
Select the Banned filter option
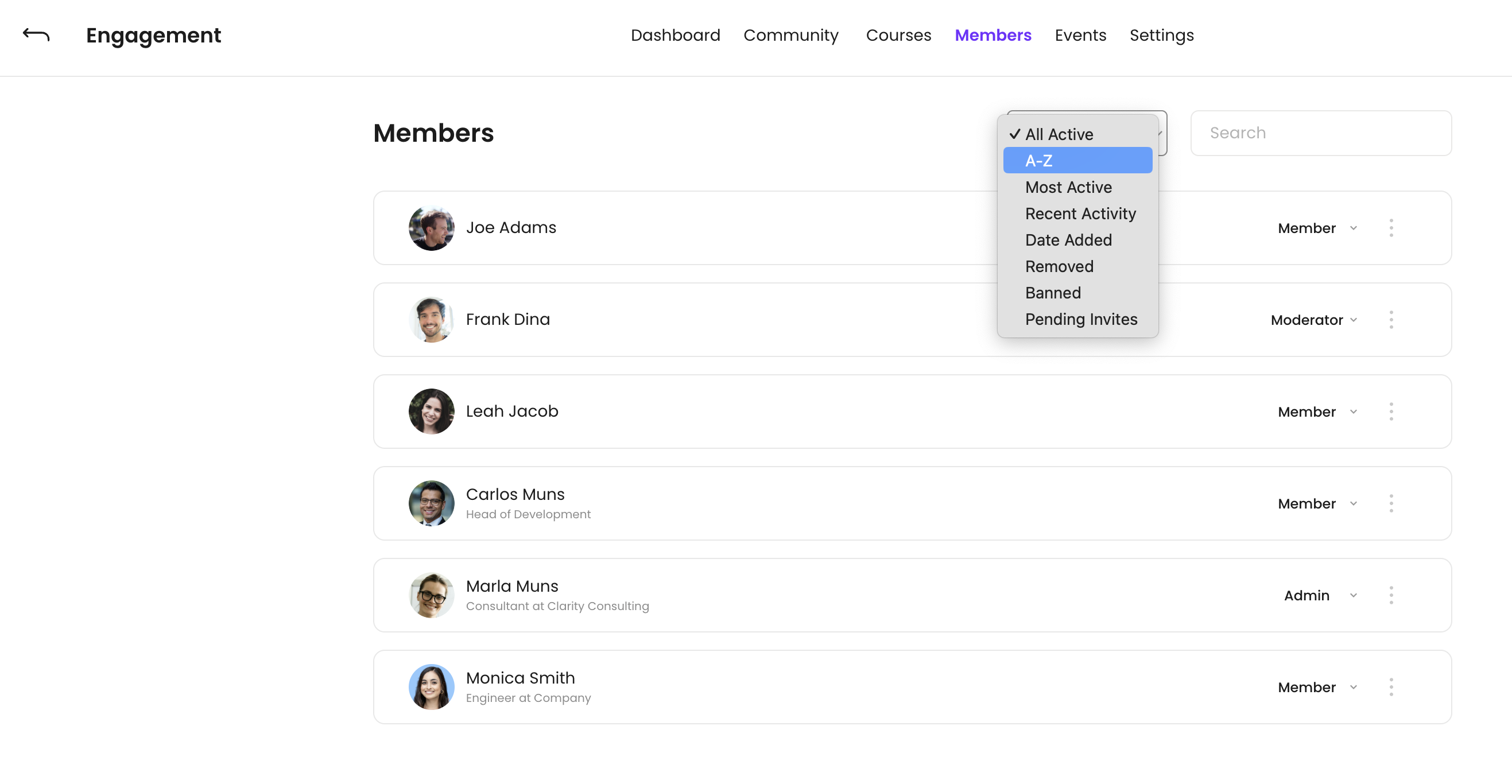[1052, 293]
